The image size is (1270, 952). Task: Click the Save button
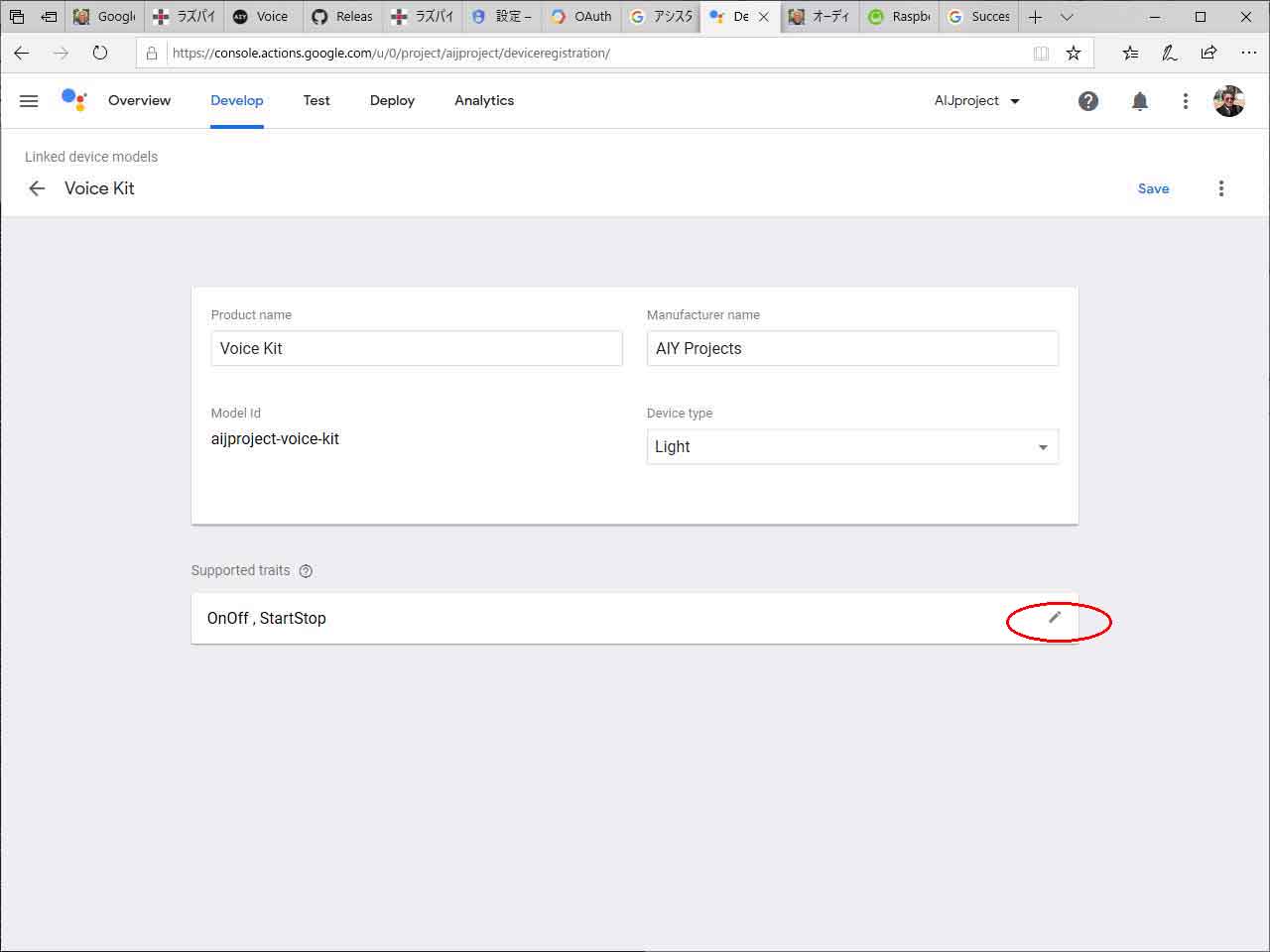pos(1153,188)
